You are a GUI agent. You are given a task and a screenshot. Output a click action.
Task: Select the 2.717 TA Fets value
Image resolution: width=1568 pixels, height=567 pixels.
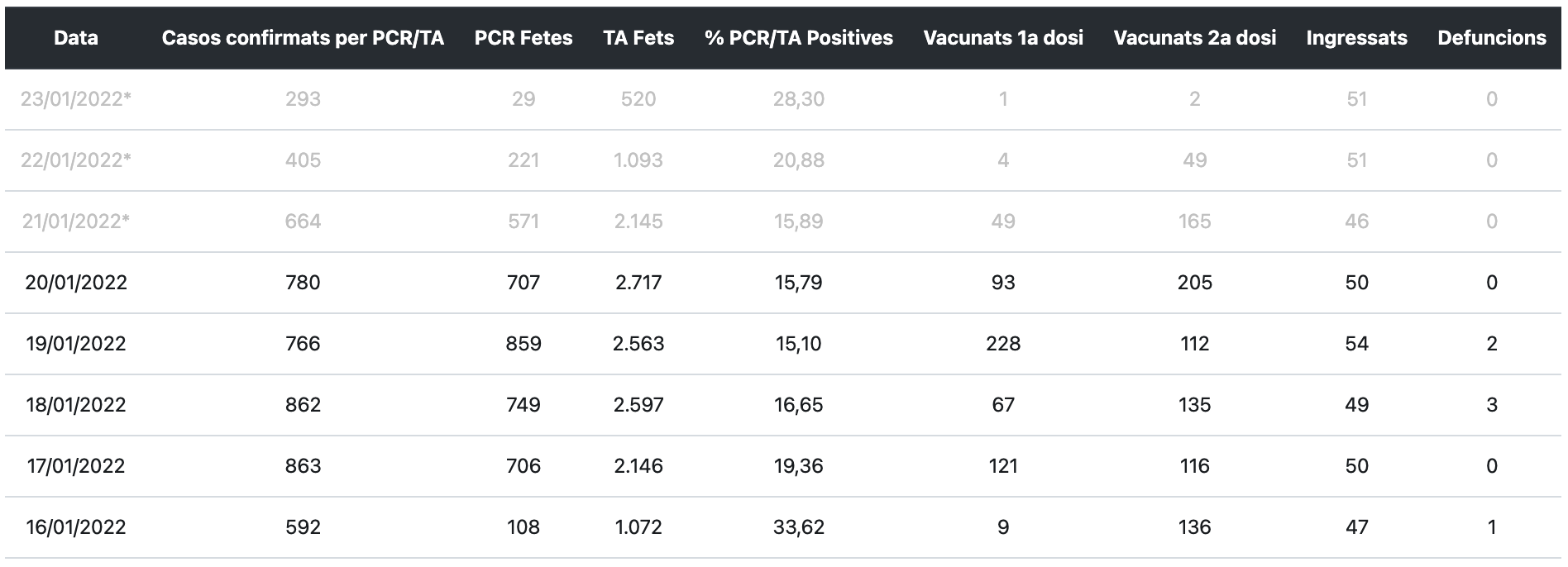point(638,283)
